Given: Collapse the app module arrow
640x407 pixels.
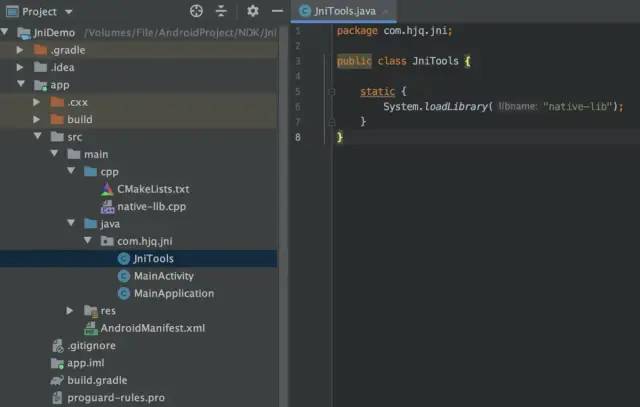Looking at the screenshot, I should click(x=21, y=84).
